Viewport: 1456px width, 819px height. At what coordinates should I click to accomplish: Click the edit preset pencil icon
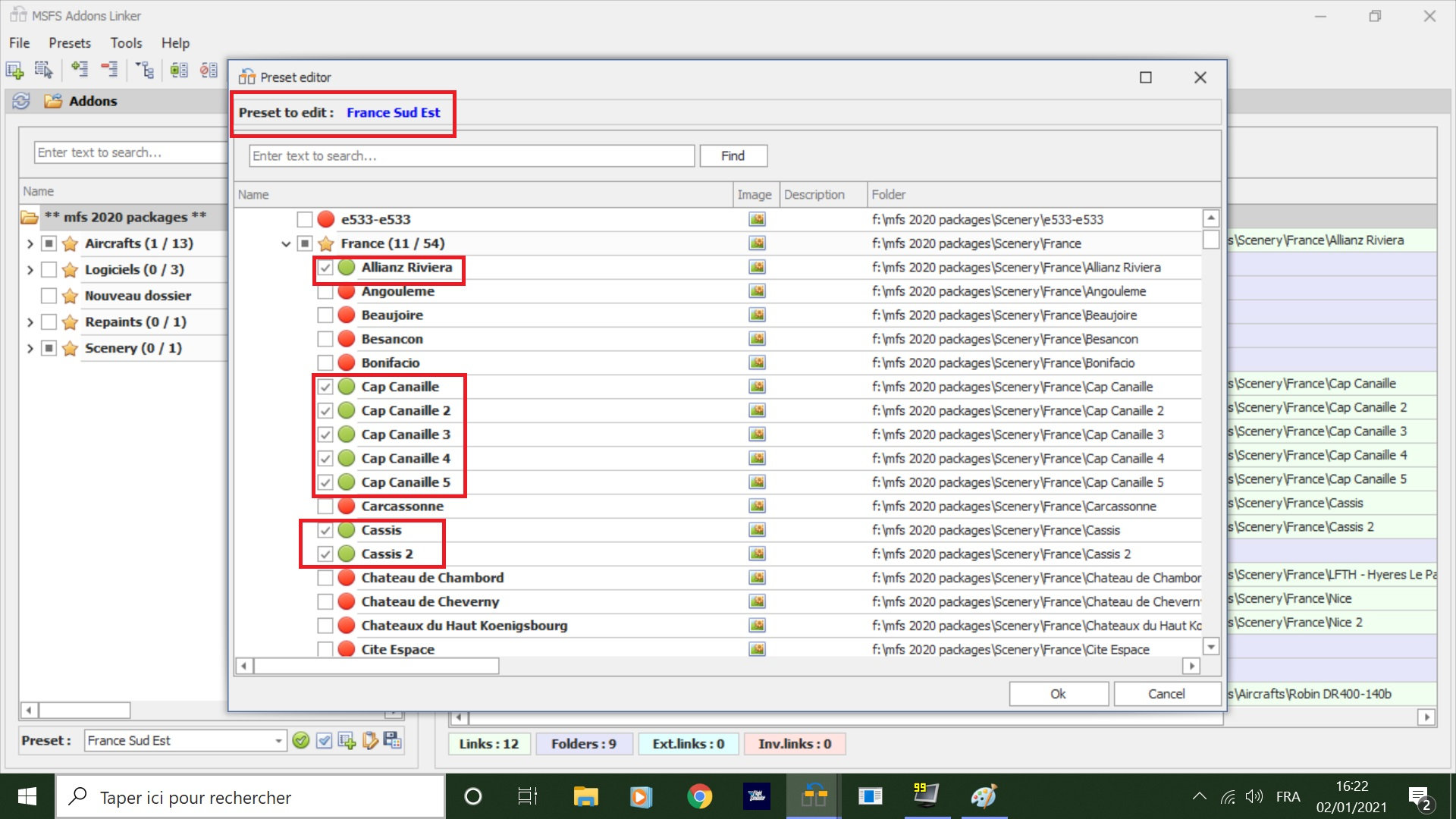point(370,741)
